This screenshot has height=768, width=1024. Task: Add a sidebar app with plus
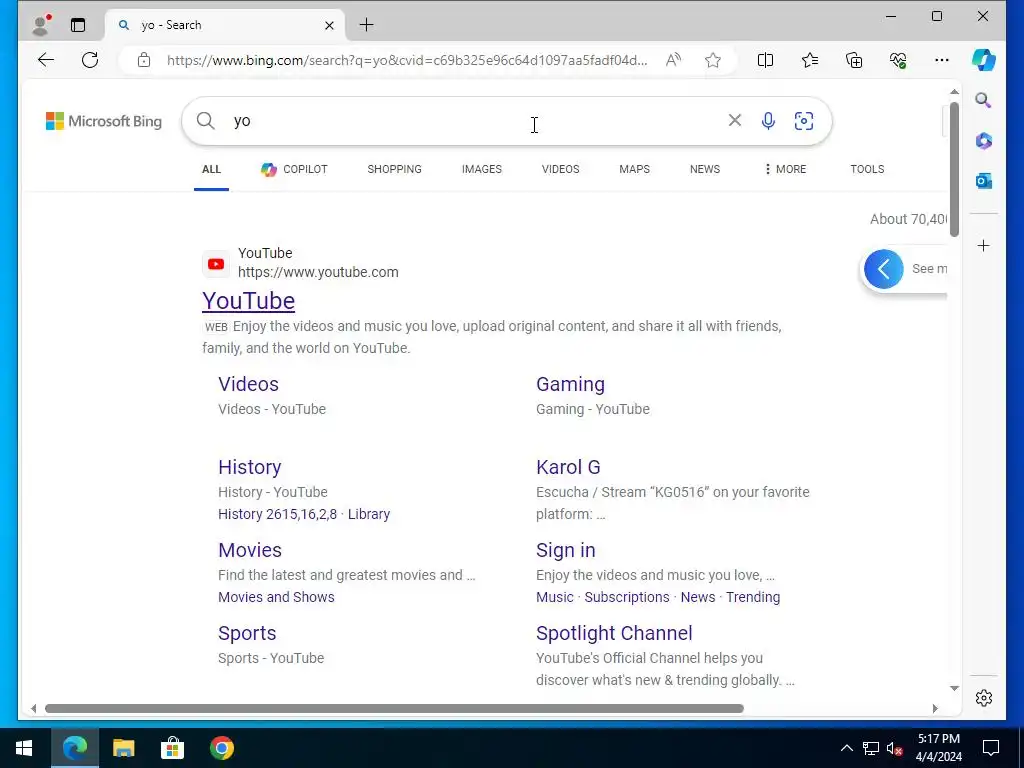pyautogui.click(x=984, y=246)
